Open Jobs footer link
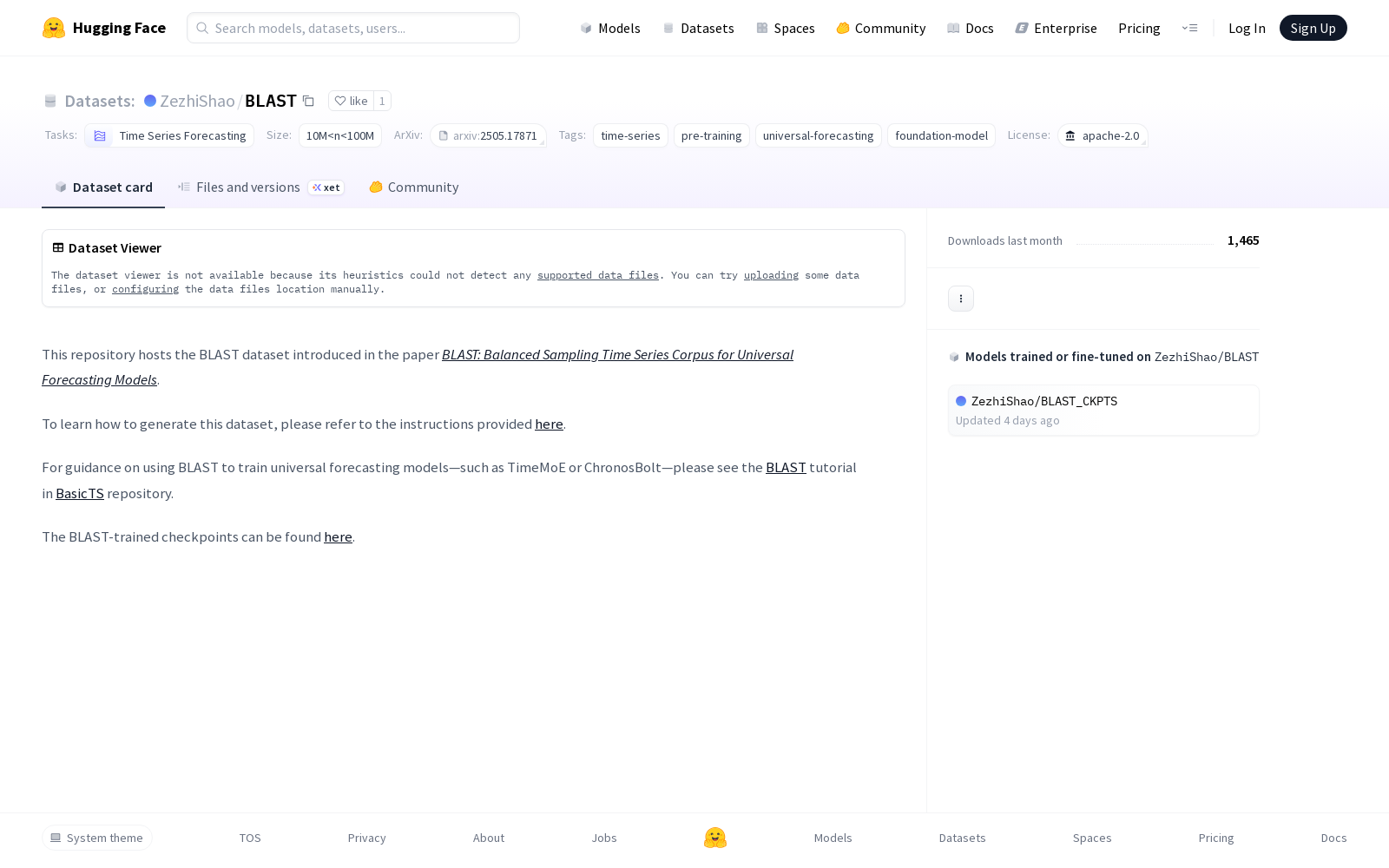1389x868 pixels. tap(604, 838)
